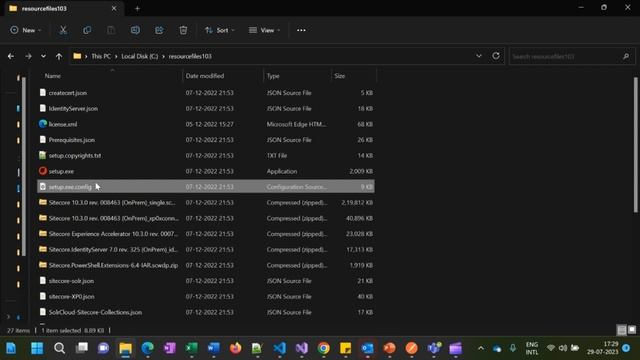Open Google Chrome from taskbar

(324, 348)
